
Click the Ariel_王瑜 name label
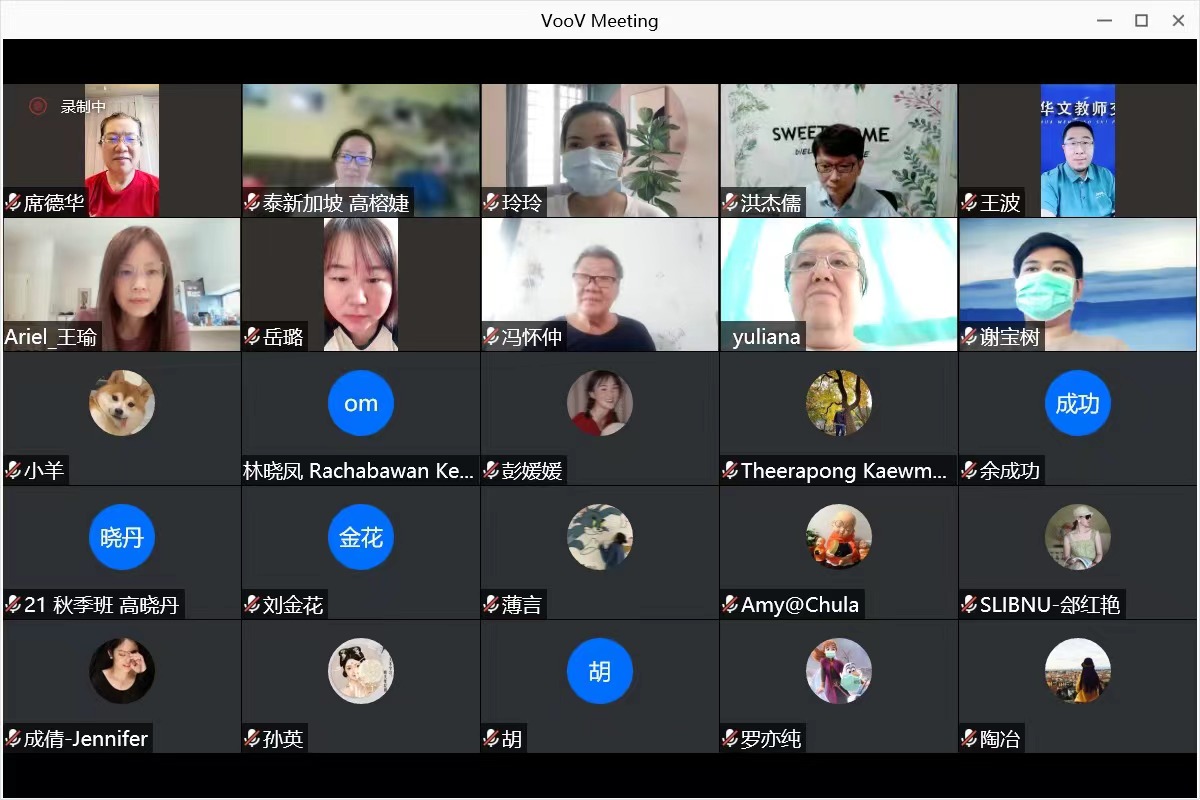click(51, 337)
